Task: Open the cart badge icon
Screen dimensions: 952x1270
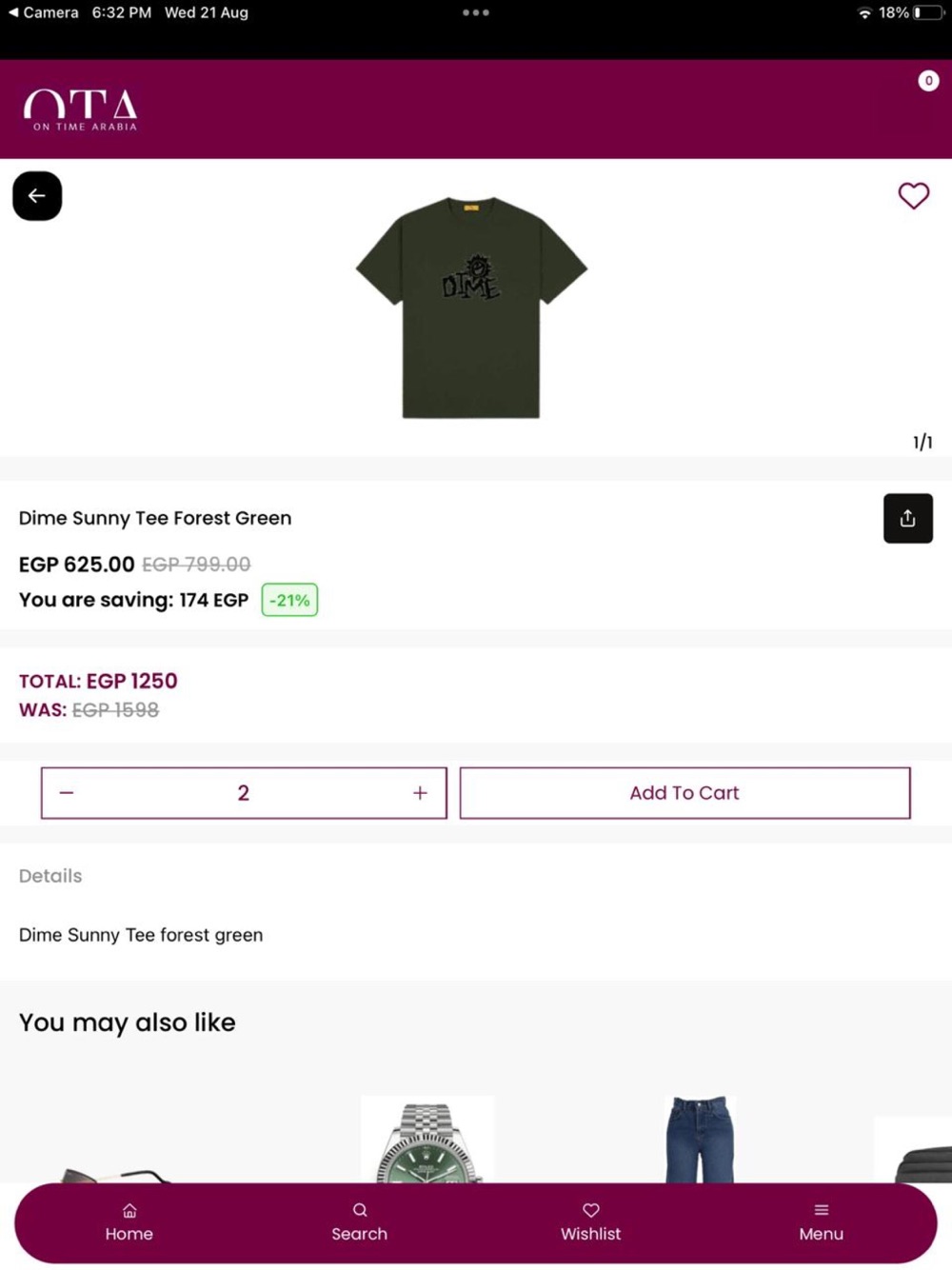Action: click(928, 81)
